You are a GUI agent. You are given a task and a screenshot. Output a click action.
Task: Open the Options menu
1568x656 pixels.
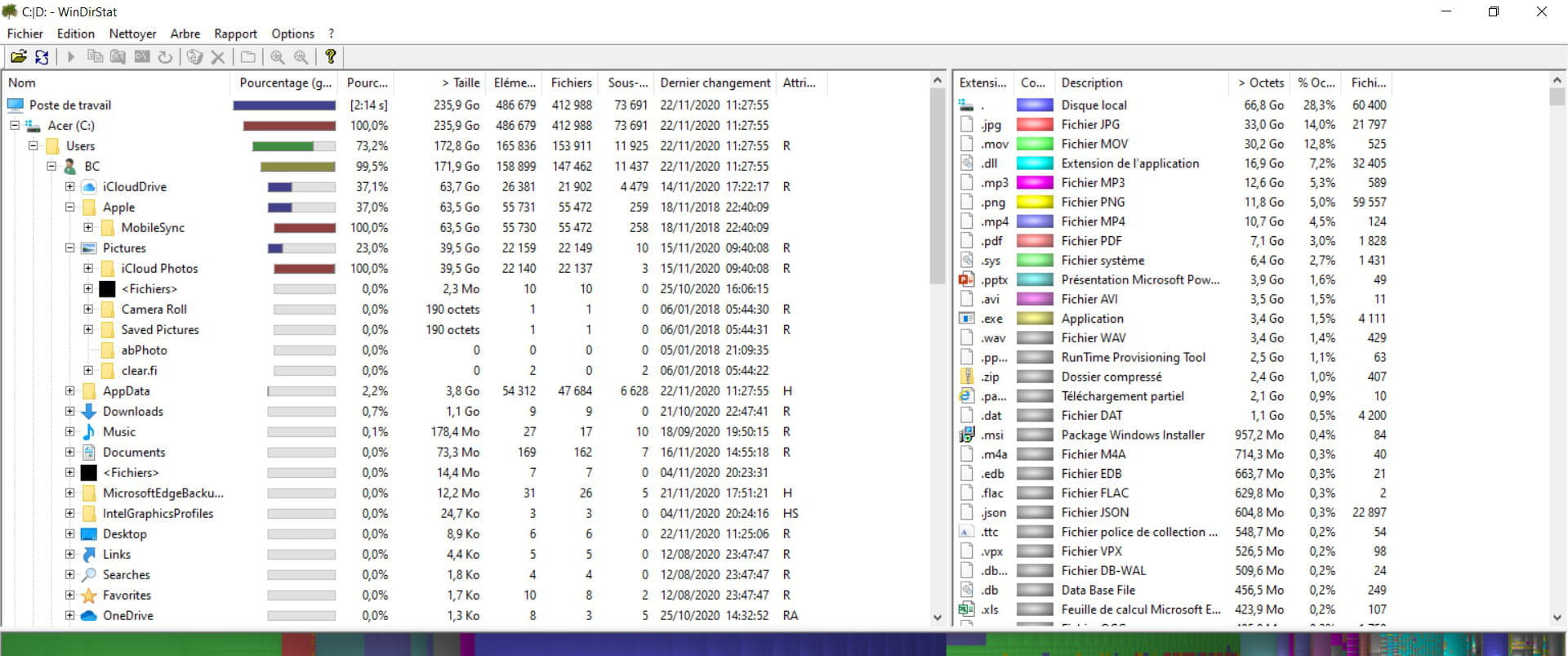[292, 33]
